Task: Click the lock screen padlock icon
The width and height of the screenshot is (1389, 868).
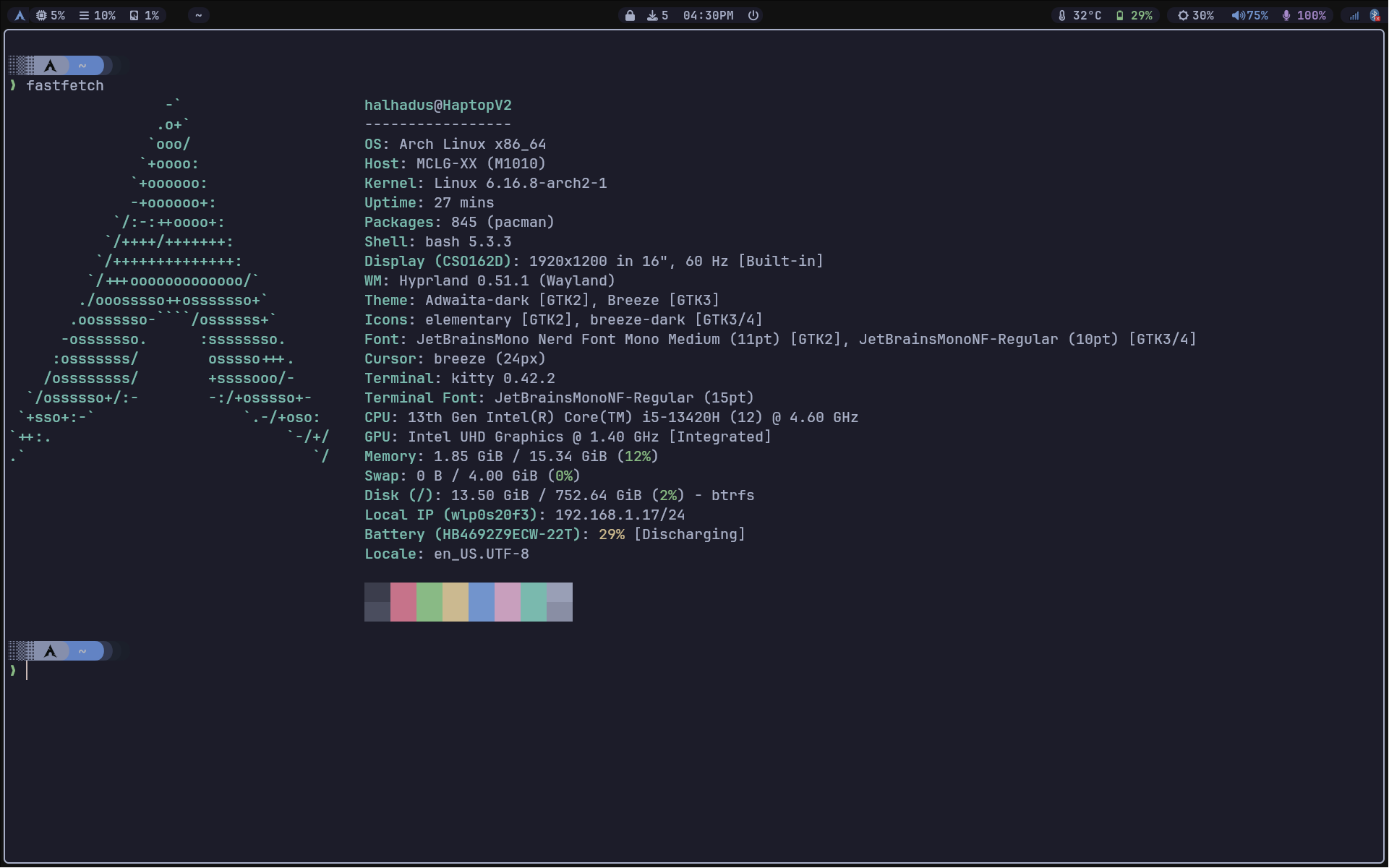Action: [630, 15]
